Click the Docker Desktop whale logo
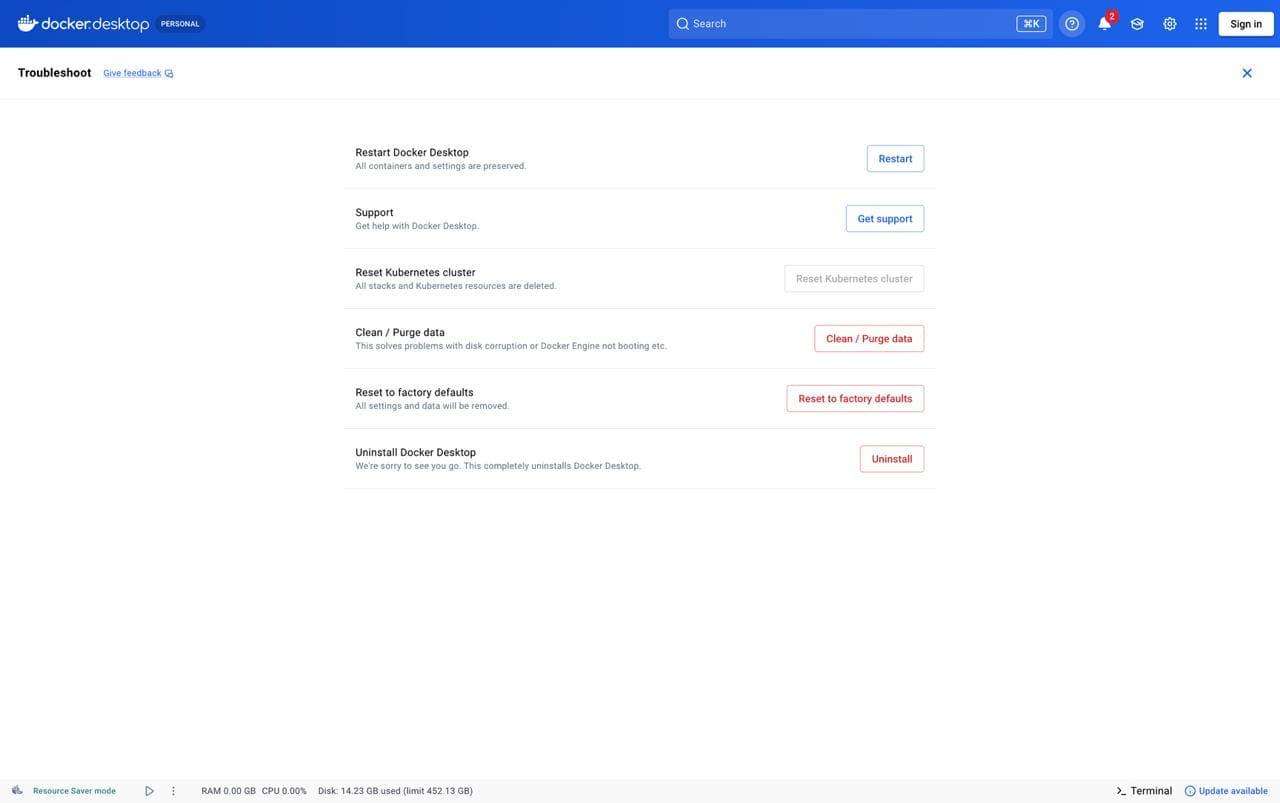1280x803 pixels. click(x=28, y=23)
